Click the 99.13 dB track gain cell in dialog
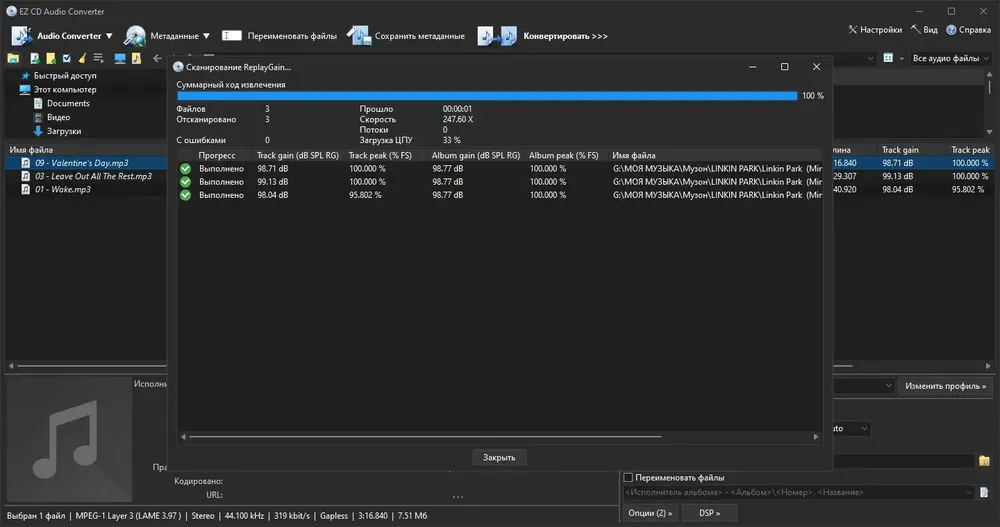1000x527 pixels. pyautogui.click(x=272, y=182)
